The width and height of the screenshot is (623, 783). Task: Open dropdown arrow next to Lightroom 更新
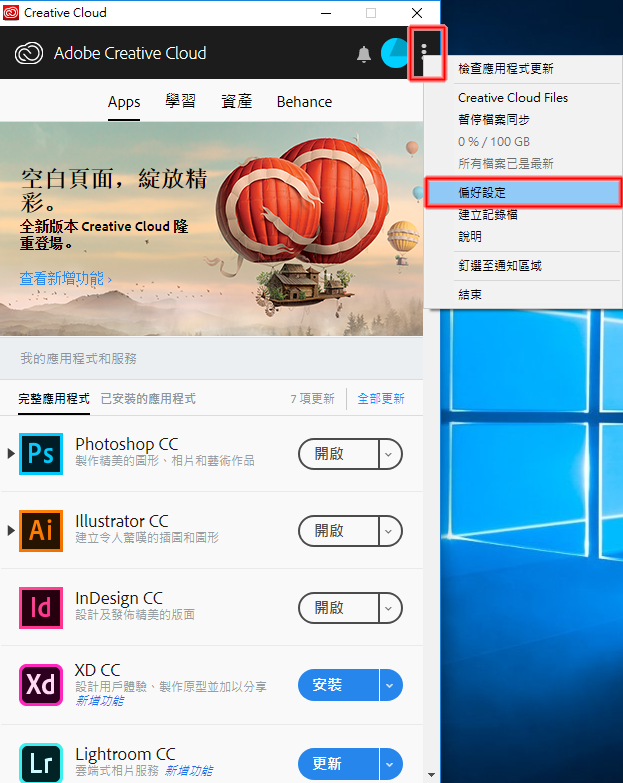(x=390, y=764)
